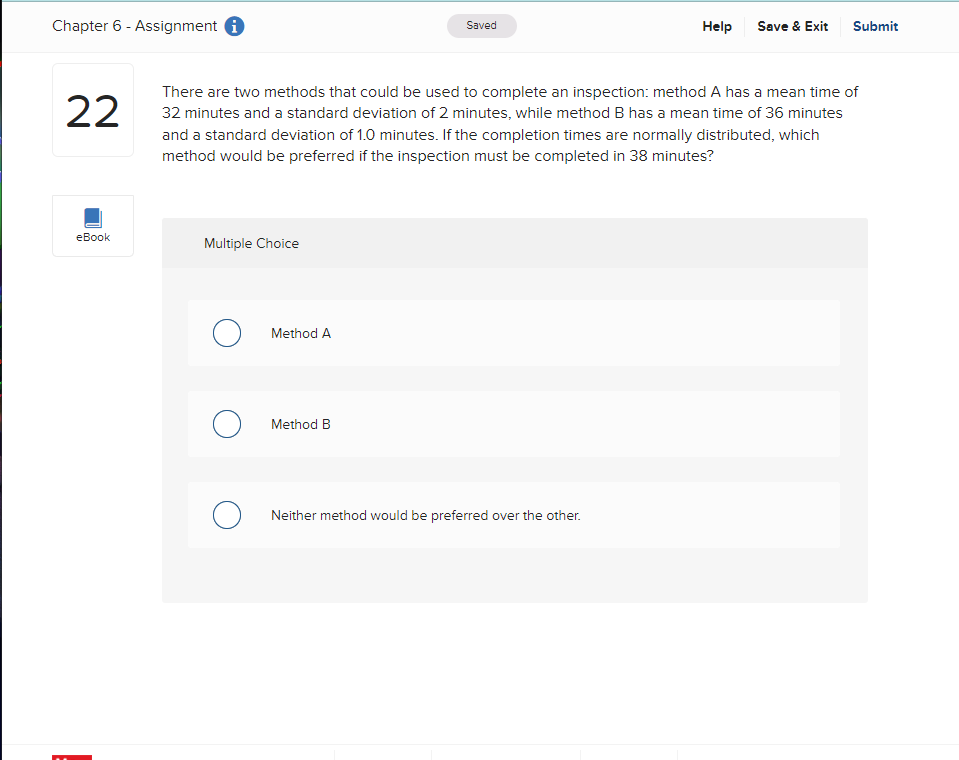Submit the assignment

[874, 26]
